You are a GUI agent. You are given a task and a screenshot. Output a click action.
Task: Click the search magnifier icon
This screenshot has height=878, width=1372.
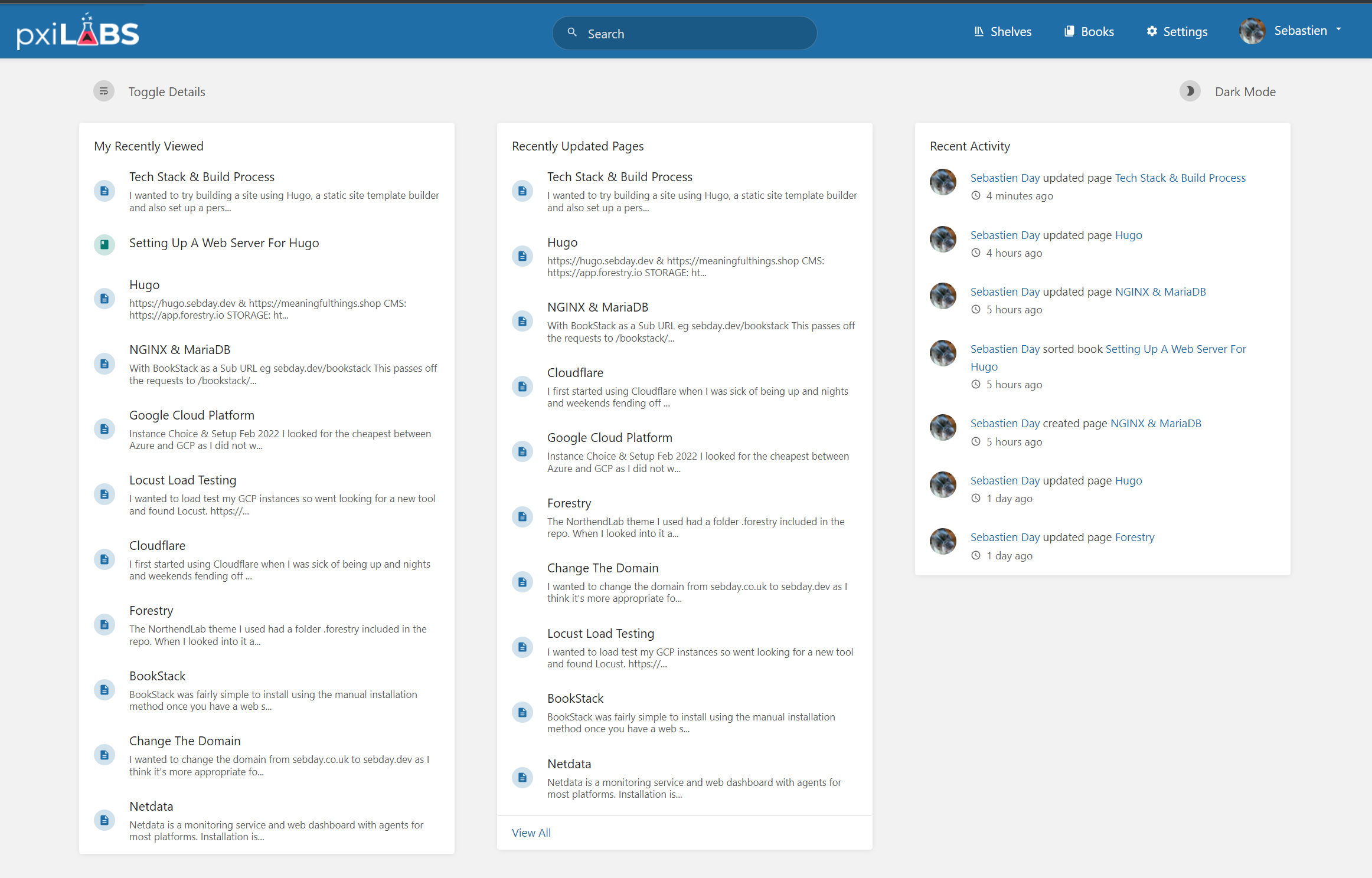click(571, 33)
